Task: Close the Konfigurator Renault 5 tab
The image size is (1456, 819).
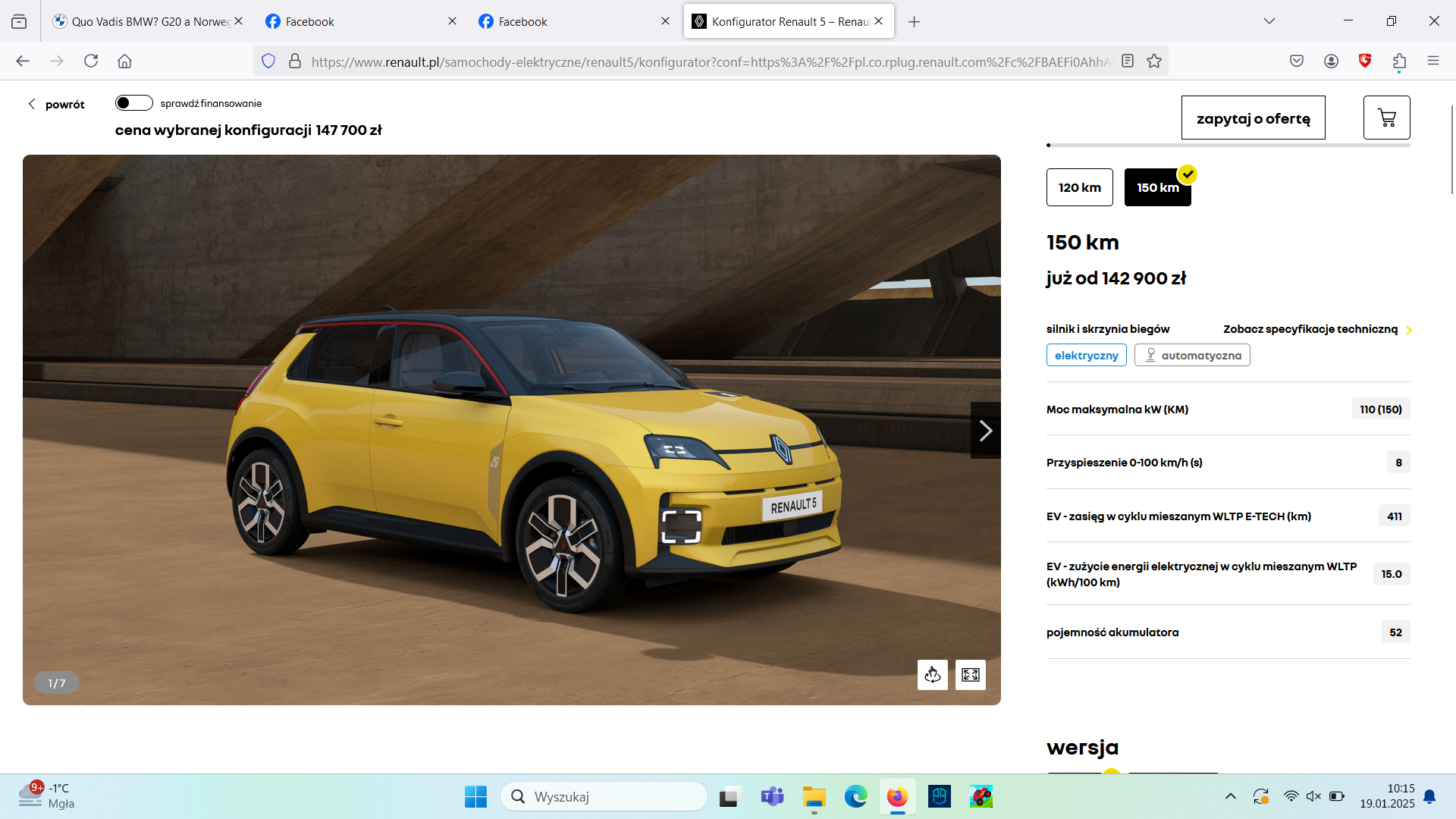Action: [878, 21]
